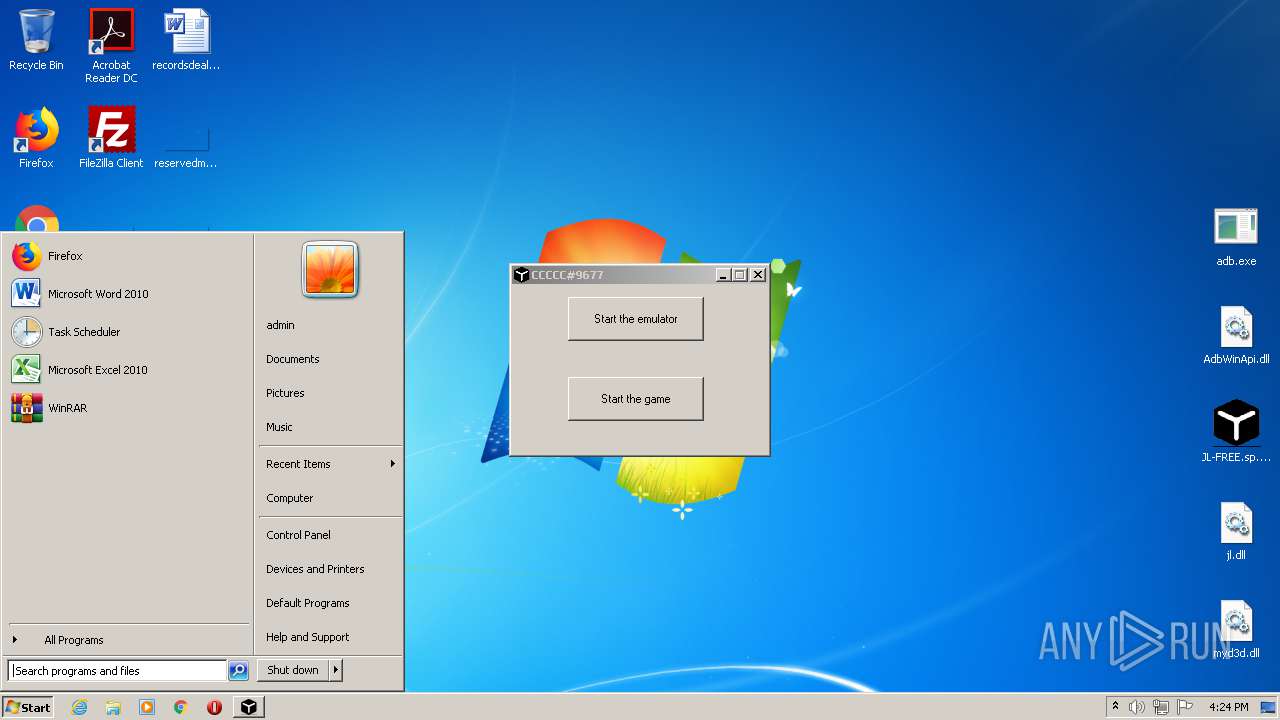Open Microsoft Word 2010 from Start menu

pos(128,294)
